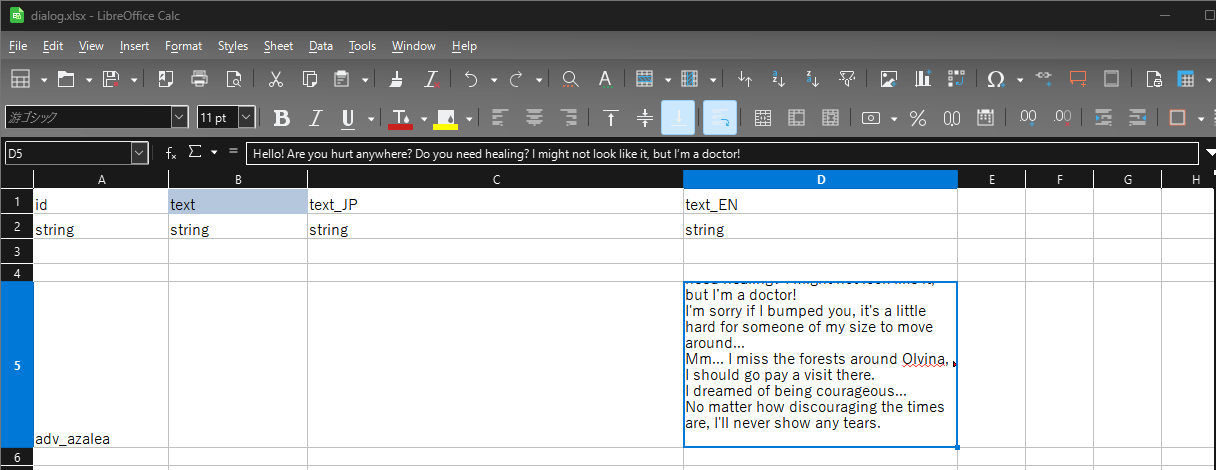
Task: Open the Sheet menu
Action: coord(278,46)
